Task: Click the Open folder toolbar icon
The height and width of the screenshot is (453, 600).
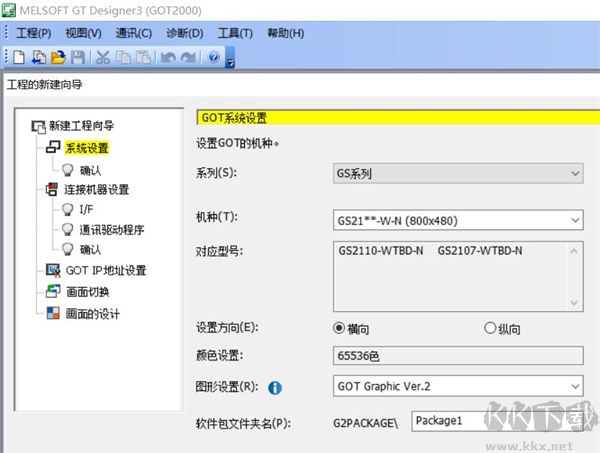Action: pos(58,57)
